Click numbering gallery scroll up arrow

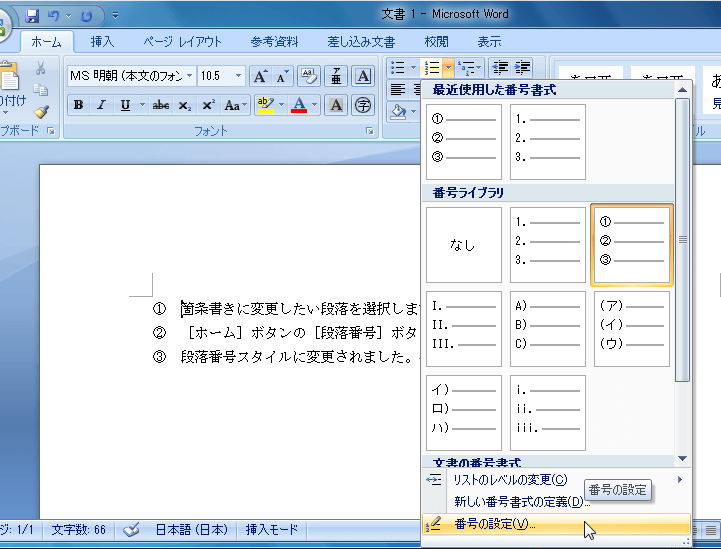point(683,90)
